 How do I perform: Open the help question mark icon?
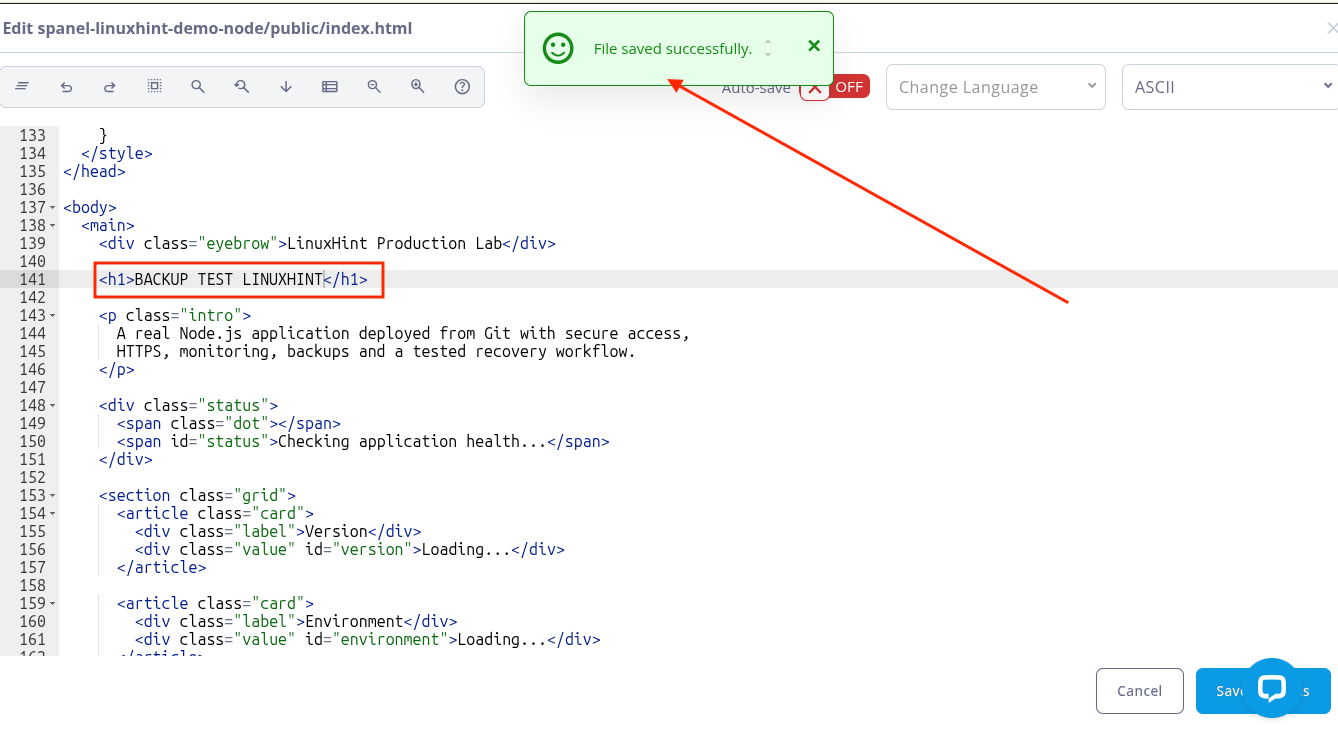point(462,87)
